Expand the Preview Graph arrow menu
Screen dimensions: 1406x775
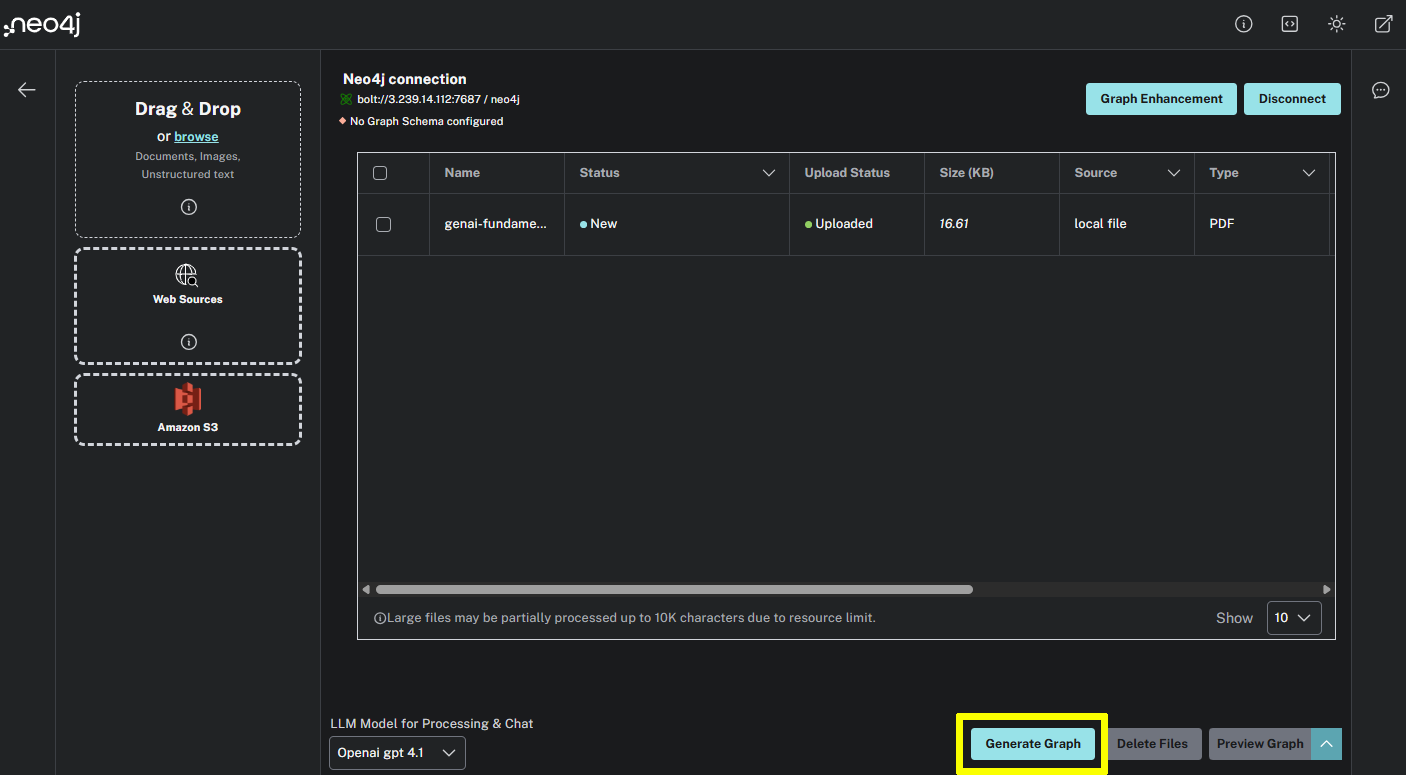(x=1326, y=744)
